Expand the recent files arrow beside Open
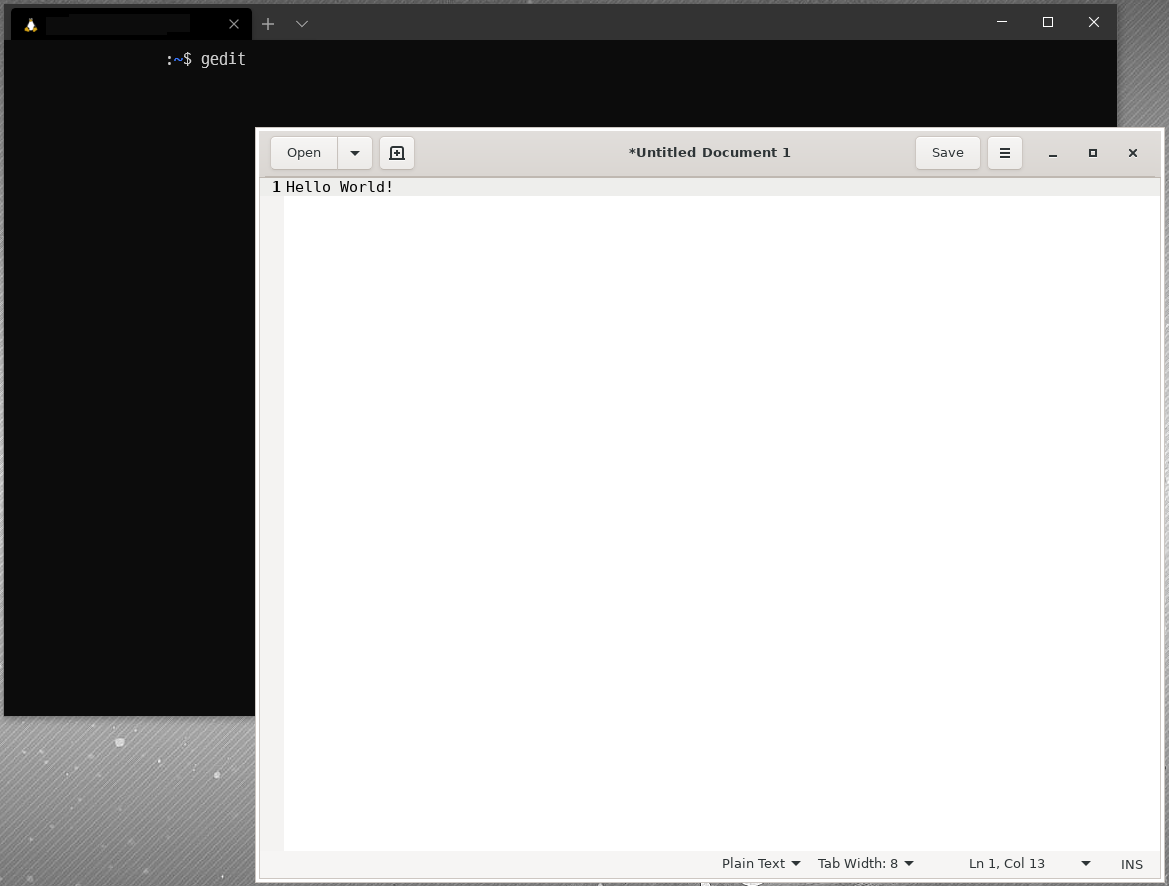 pos(355,153)
